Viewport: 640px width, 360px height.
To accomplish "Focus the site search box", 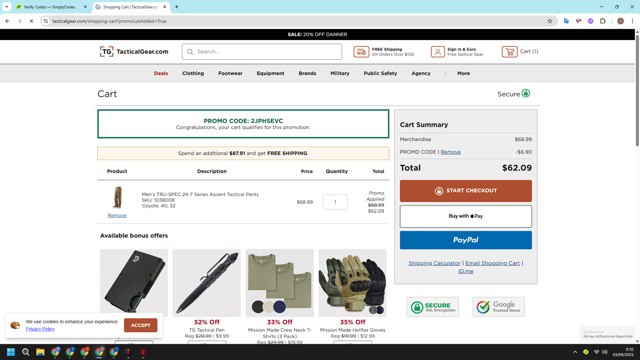I will pos(262,52).
